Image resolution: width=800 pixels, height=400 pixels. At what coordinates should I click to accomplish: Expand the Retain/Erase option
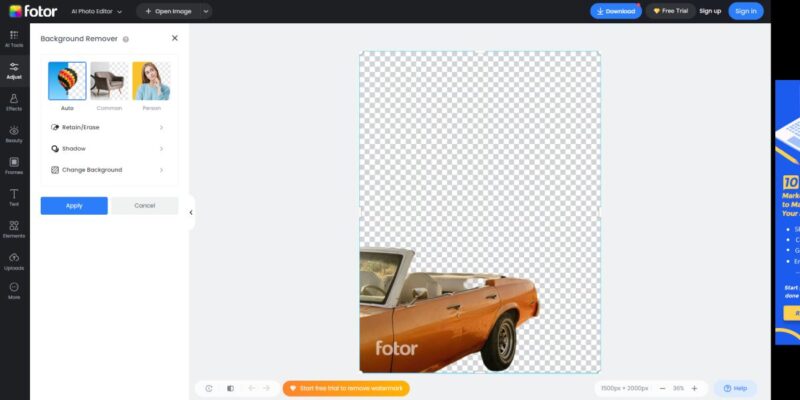108,127
